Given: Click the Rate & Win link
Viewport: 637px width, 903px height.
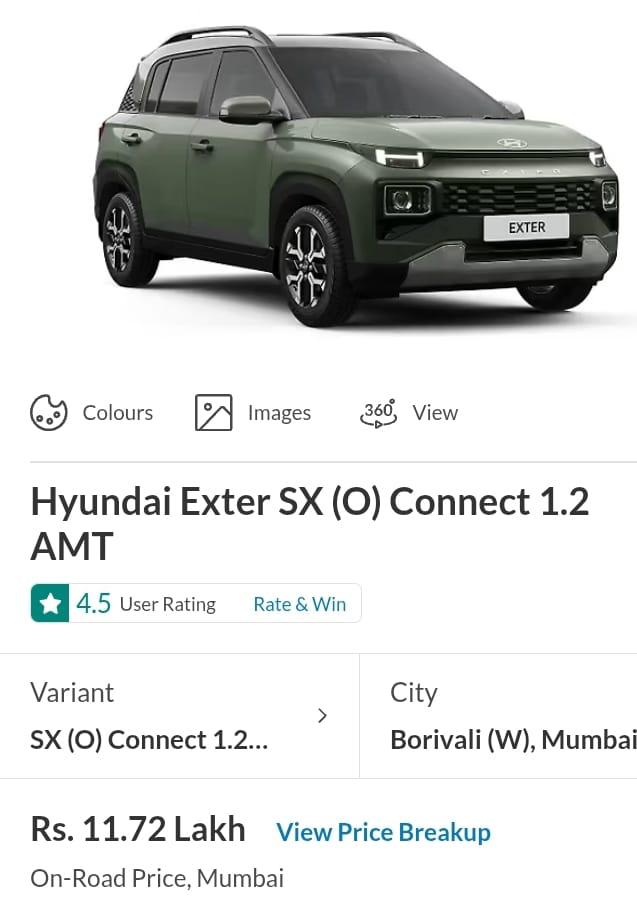Looking at the screenshot, I should click(x=299, y=604).
